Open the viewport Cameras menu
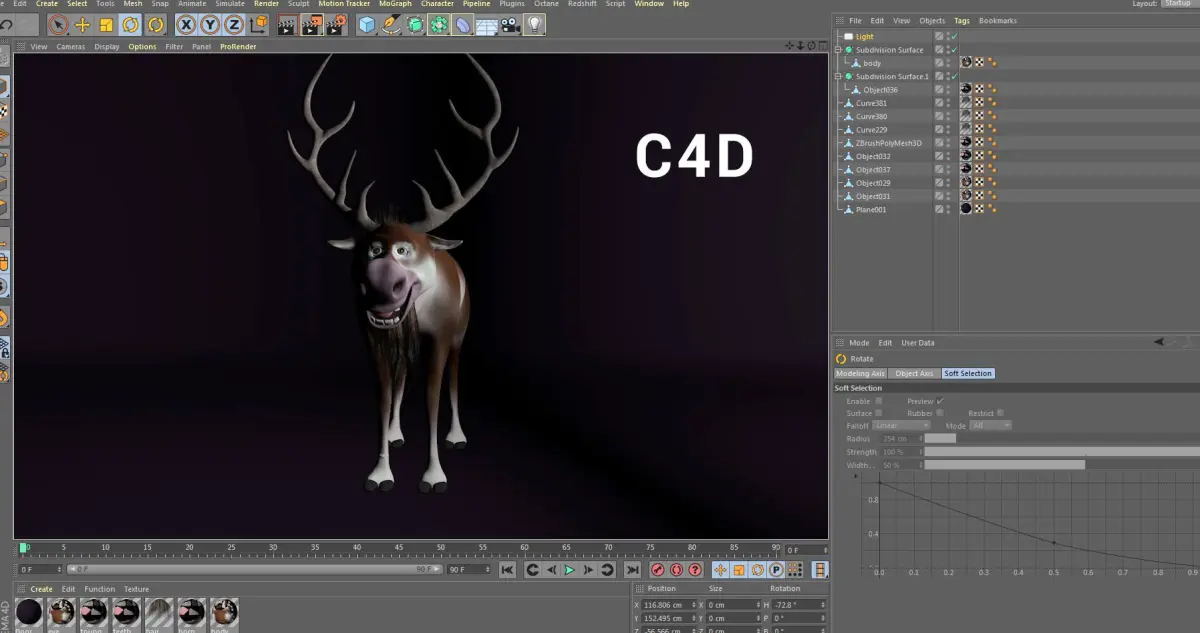1200x633 pixels. [x=70, y=46]
